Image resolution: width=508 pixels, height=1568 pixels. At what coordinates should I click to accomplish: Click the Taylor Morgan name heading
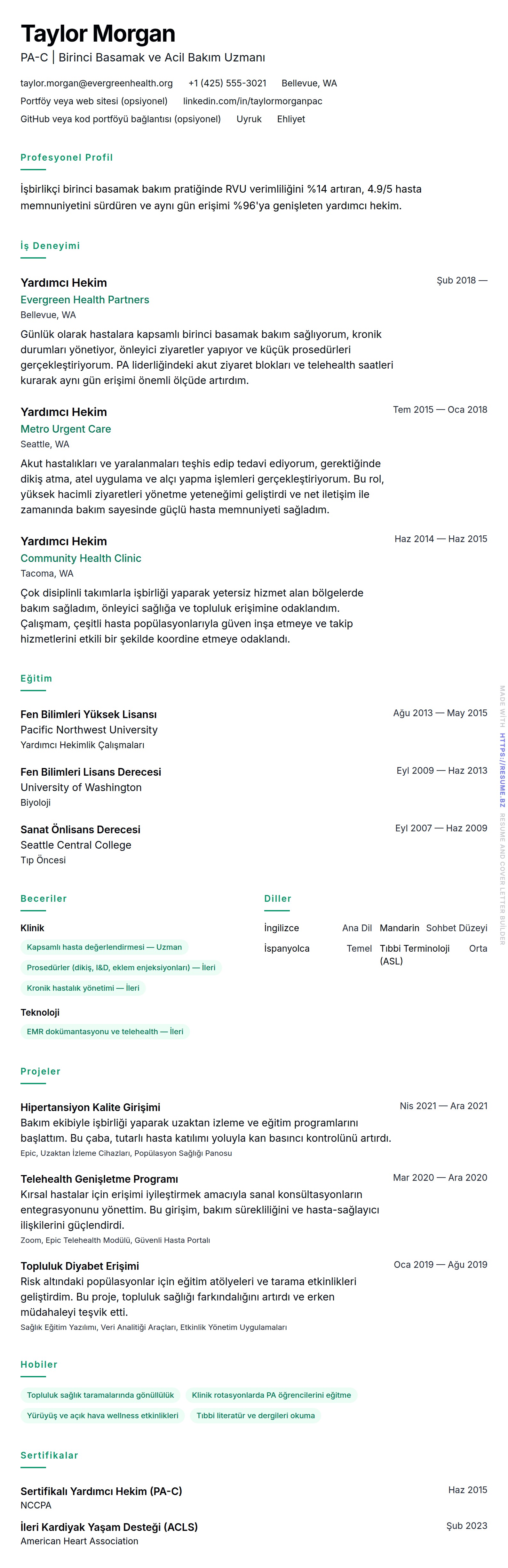(x=98, y=34)
